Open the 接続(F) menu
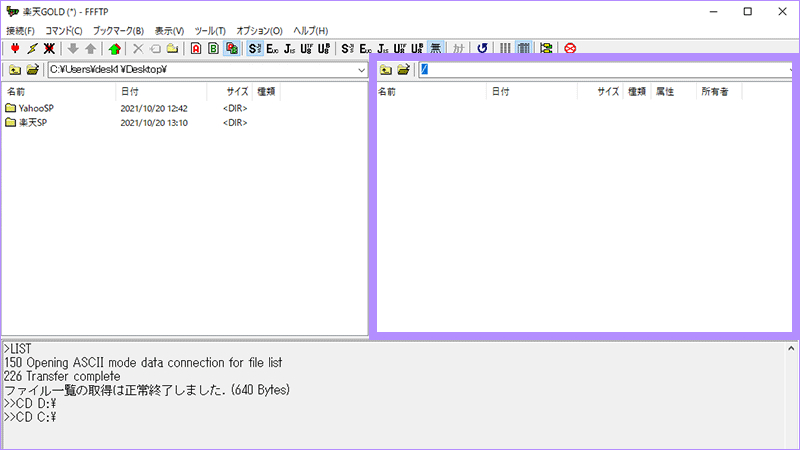This screenshot has height=450, width=800. click(20, 31)
